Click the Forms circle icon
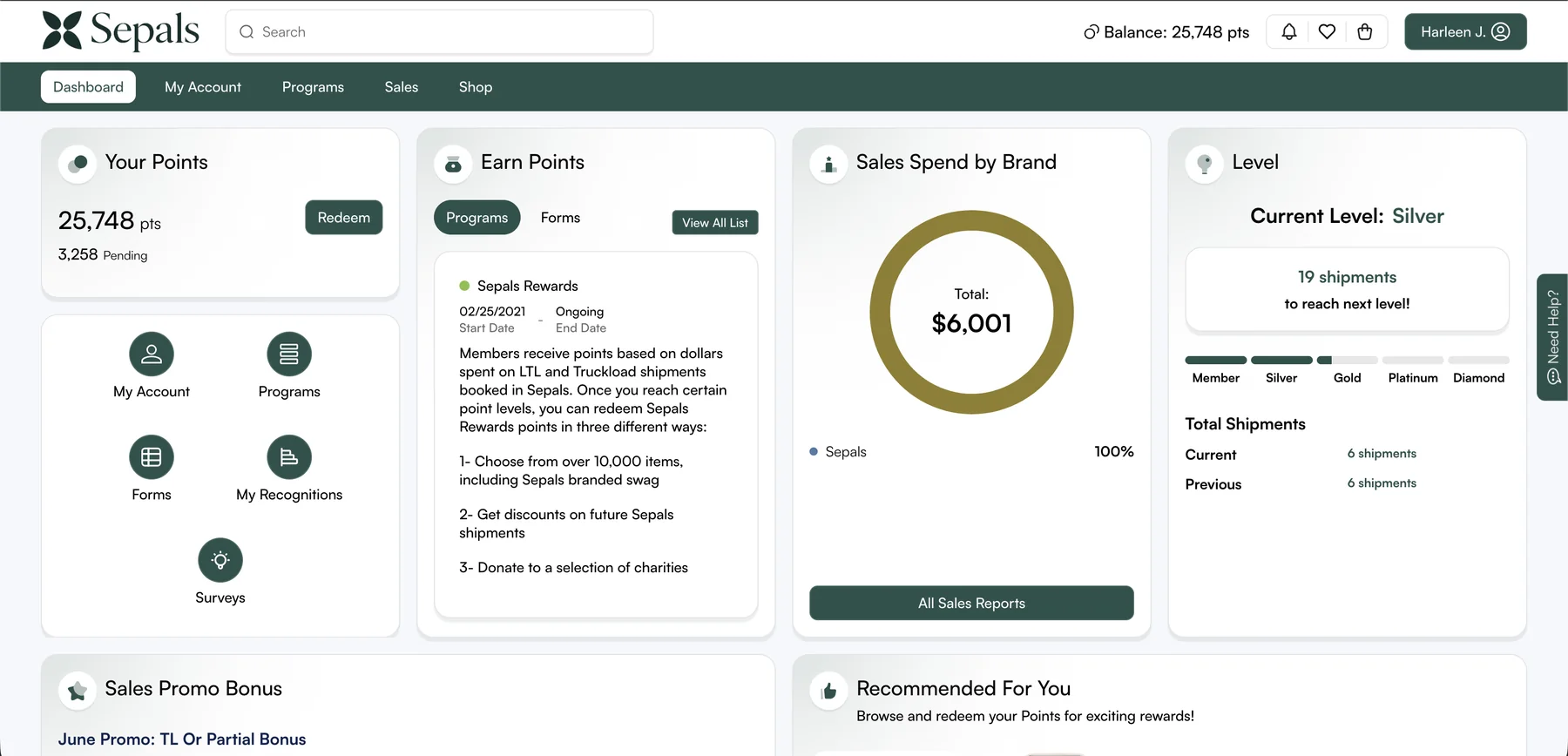The height and width of the screenshot is (756, 1568). 152,456
